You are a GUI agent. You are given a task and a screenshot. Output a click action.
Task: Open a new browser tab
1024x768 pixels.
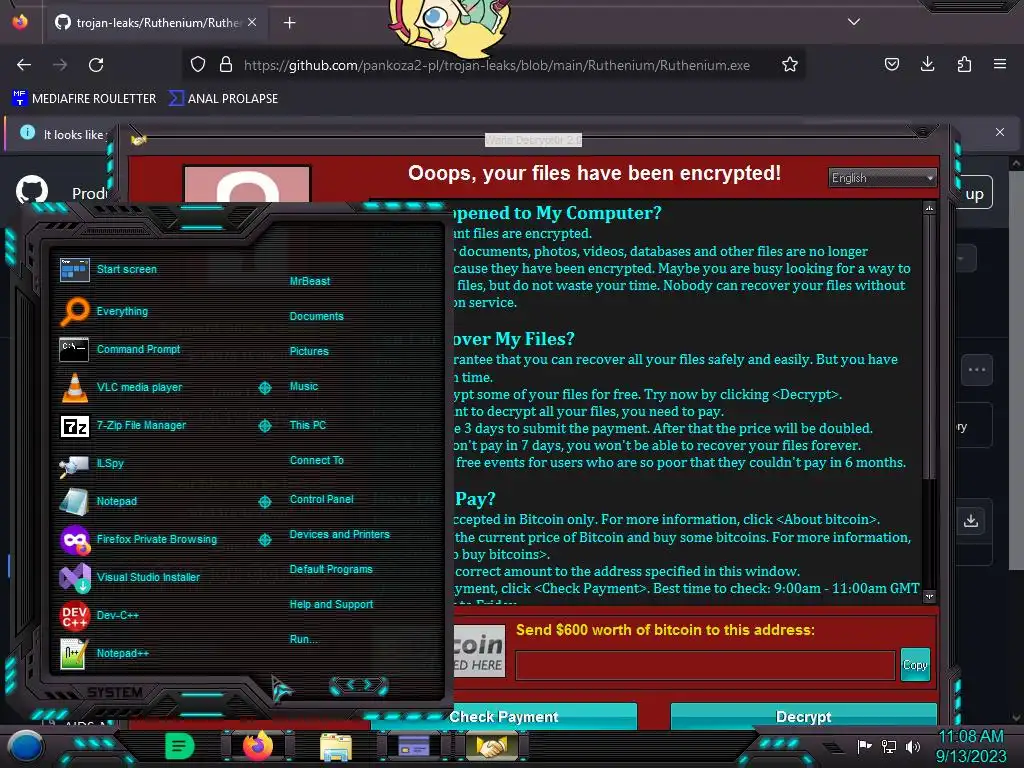289,23
